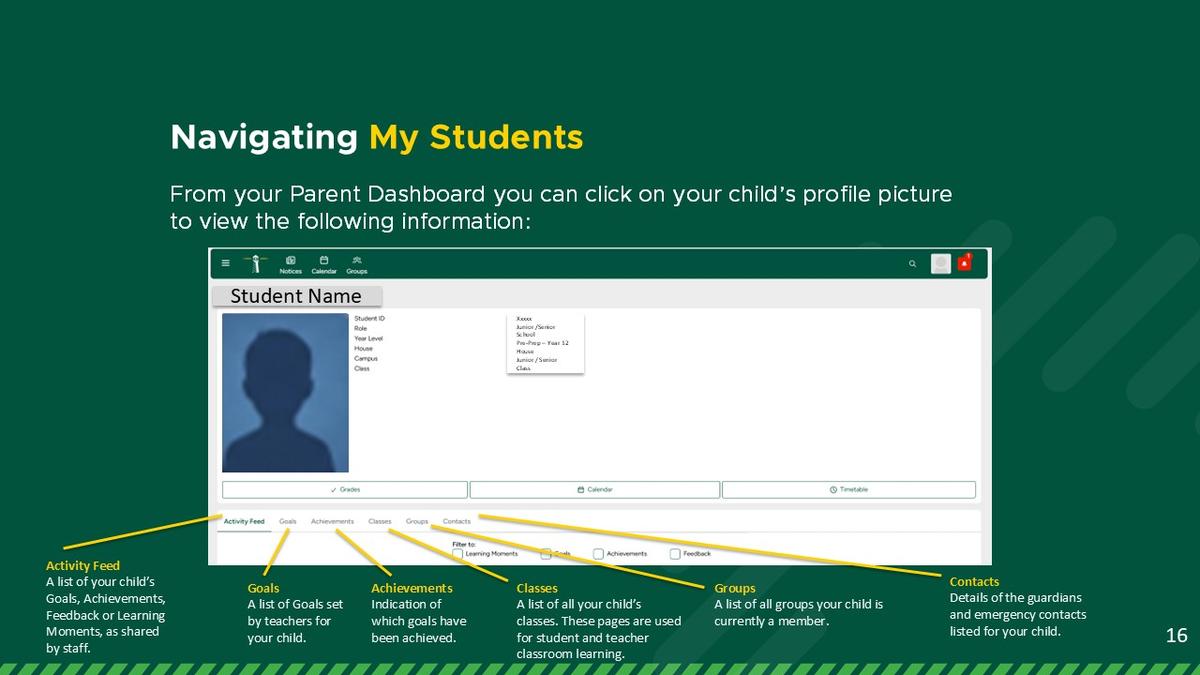Click the Grades button

click(345, 490)
